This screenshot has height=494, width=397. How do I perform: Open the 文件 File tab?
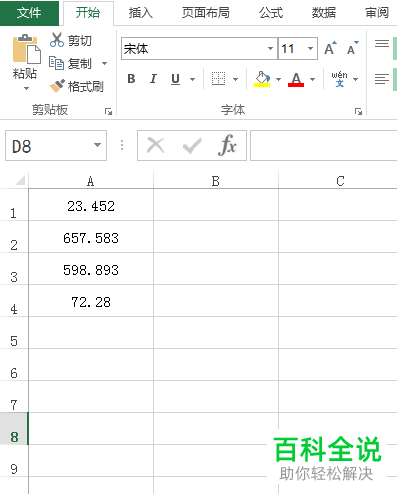point(29,13)
